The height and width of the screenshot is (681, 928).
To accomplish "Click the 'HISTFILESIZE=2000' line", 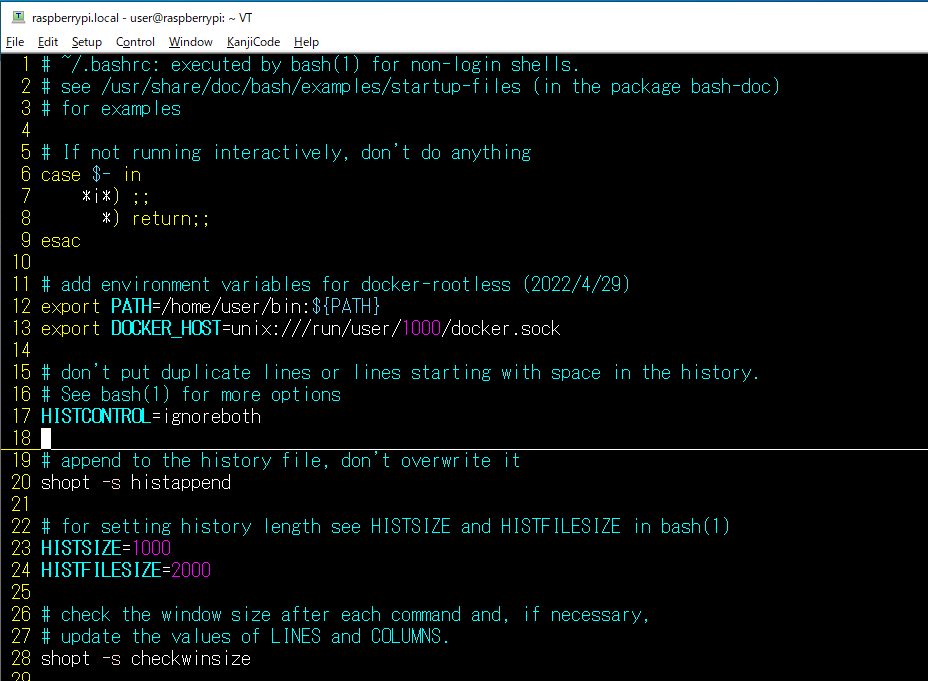I will (x=126, y=570).
